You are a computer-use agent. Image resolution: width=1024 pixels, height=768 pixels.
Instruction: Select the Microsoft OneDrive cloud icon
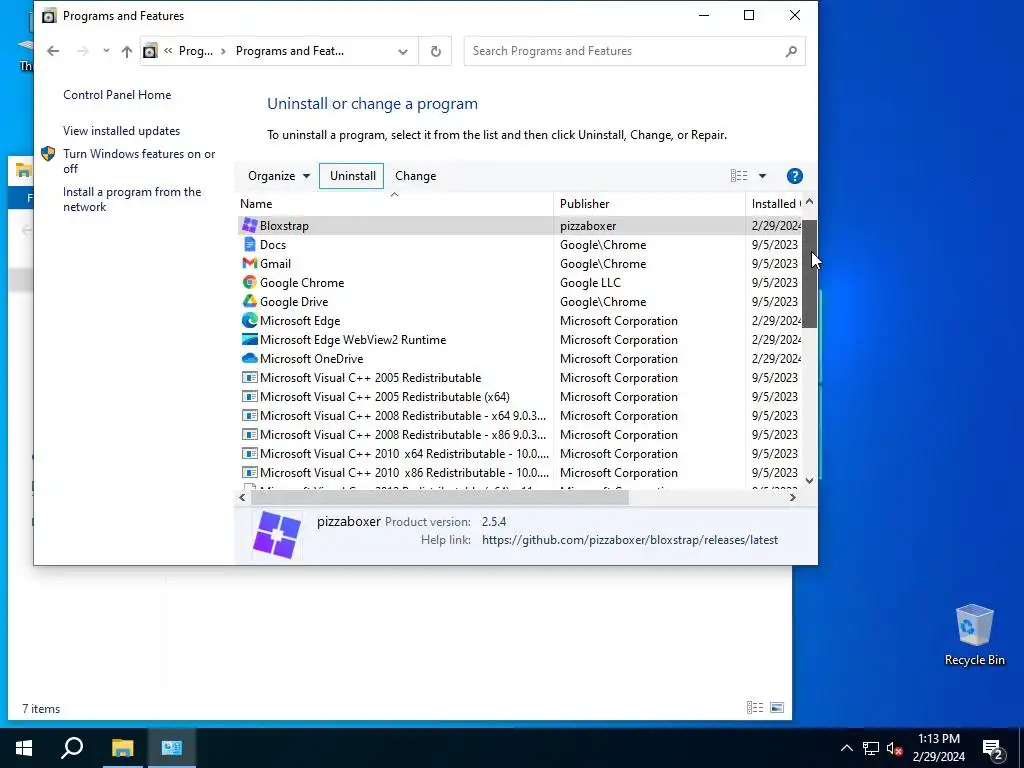pyautogui.click(x=249, y=358)
